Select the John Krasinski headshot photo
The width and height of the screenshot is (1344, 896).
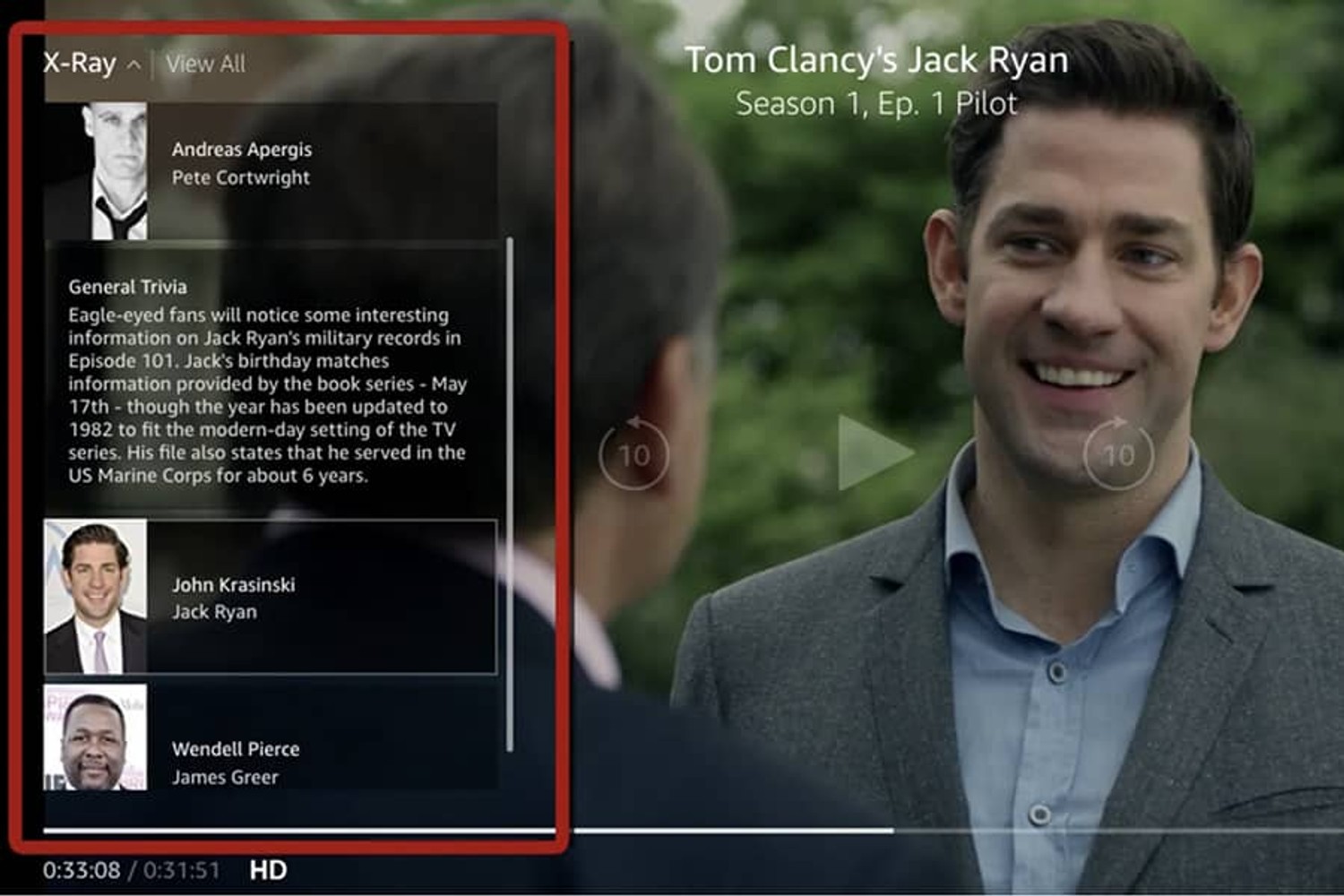pos(96,597)
